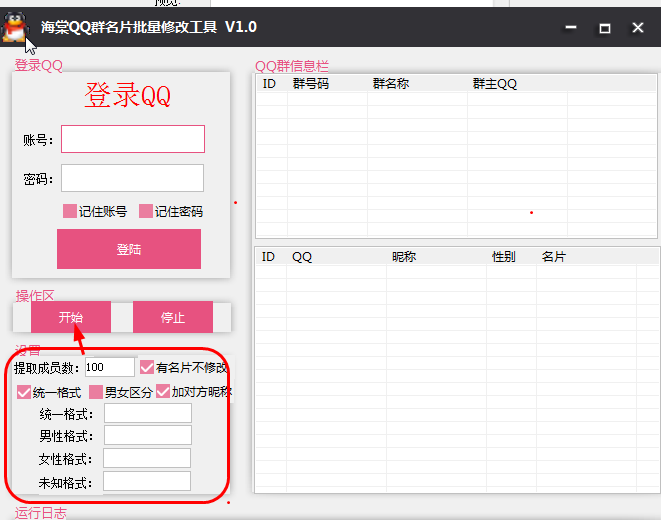Image resolution: width=661 pixels, height=520 pixels.
Task: Click the 操作区 section label
Action: click(35, 296)
